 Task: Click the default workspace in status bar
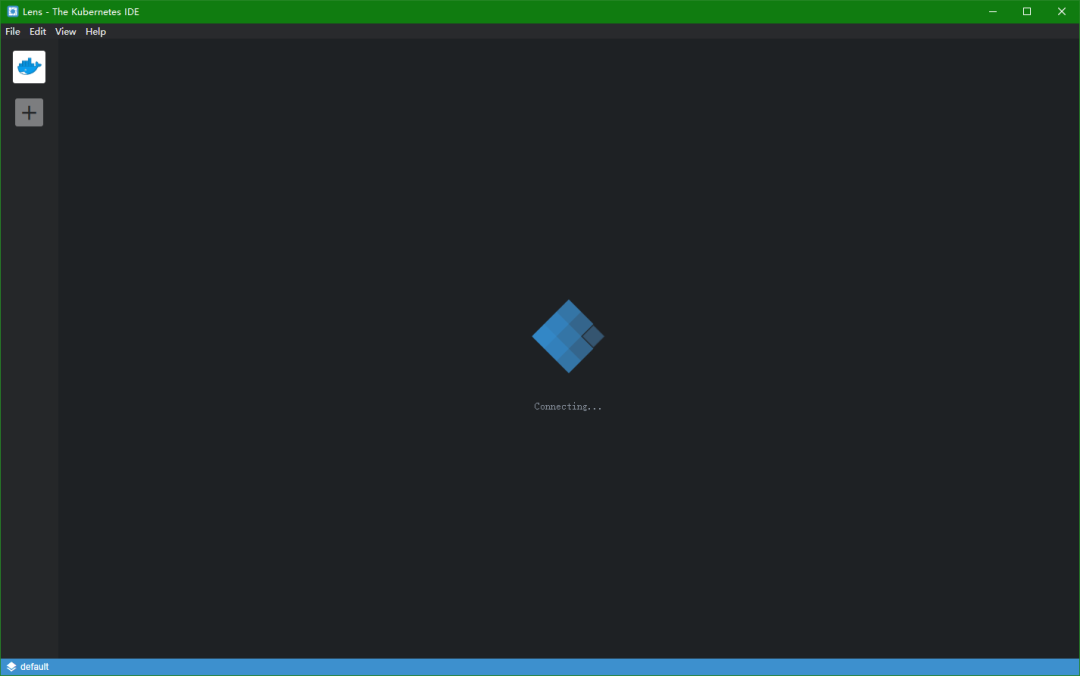pyautogui.click(x=34, y=667)
